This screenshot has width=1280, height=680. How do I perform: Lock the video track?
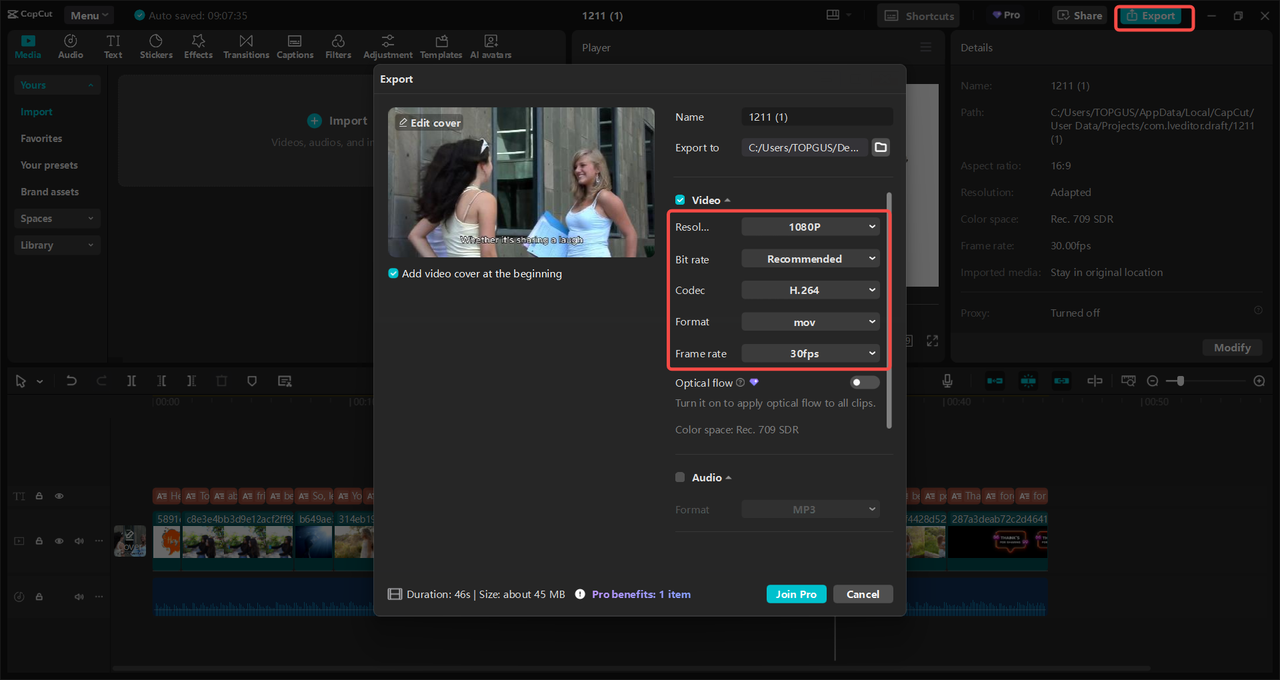click(x=39, y=541)
